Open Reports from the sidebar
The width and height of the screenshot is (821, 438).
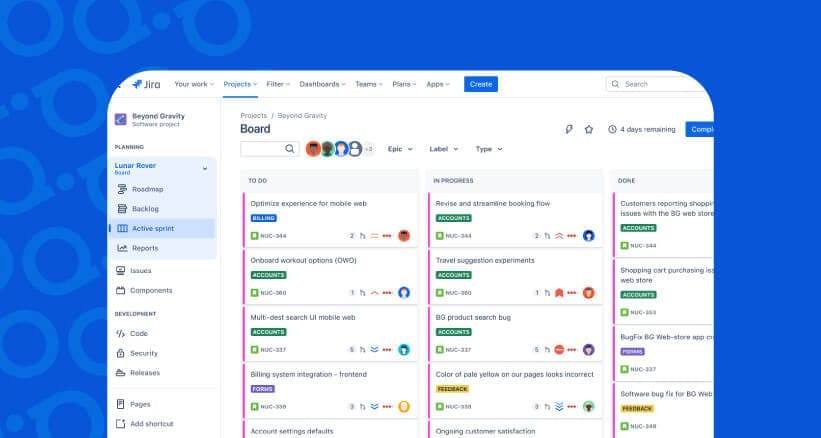[145, 248]
